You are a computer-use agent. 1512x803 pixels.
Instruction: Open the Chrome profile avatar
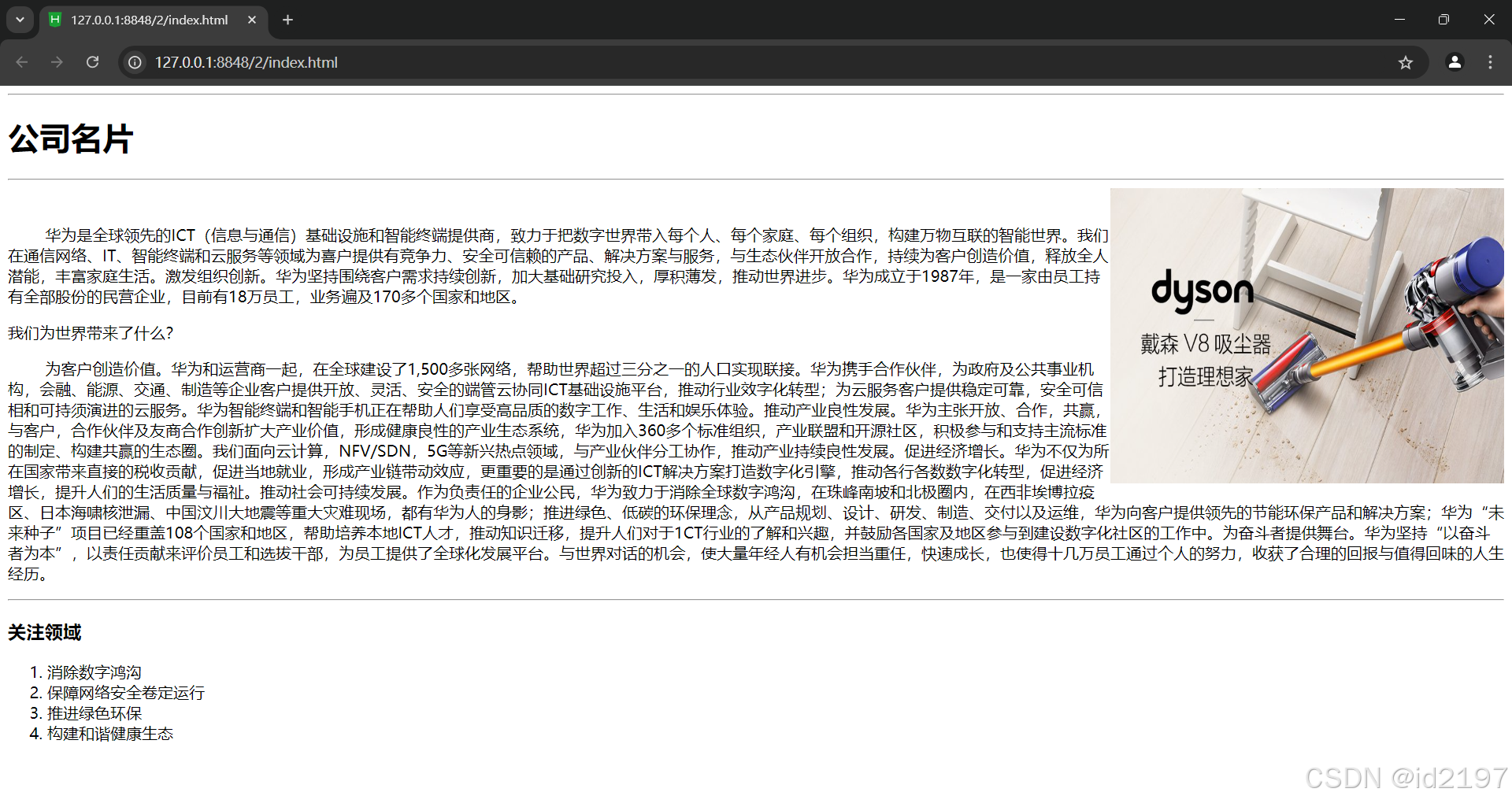point(1455,62)
